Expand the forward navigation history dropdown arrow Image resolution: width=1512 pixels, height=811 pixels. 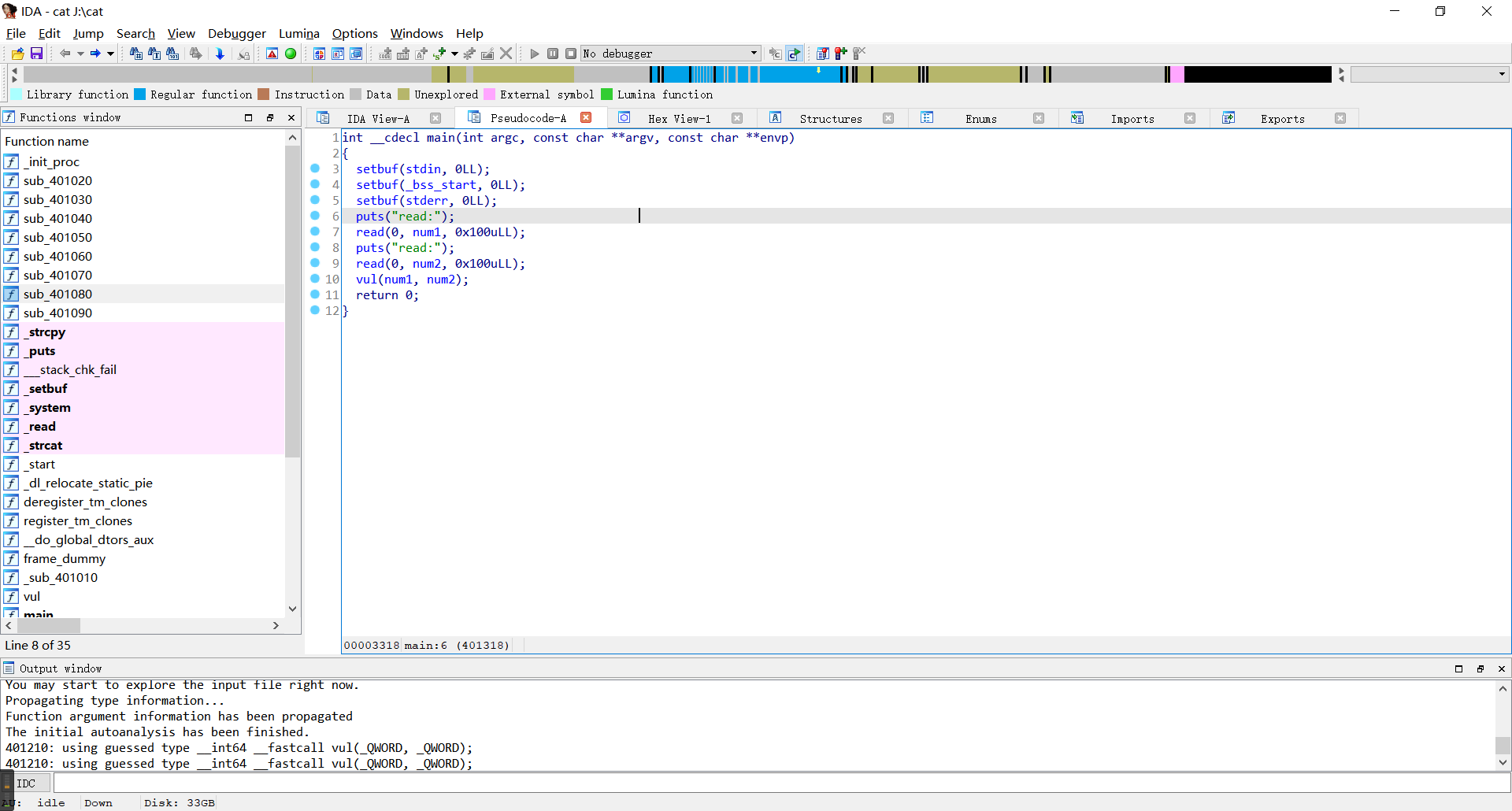coord(110,54)
